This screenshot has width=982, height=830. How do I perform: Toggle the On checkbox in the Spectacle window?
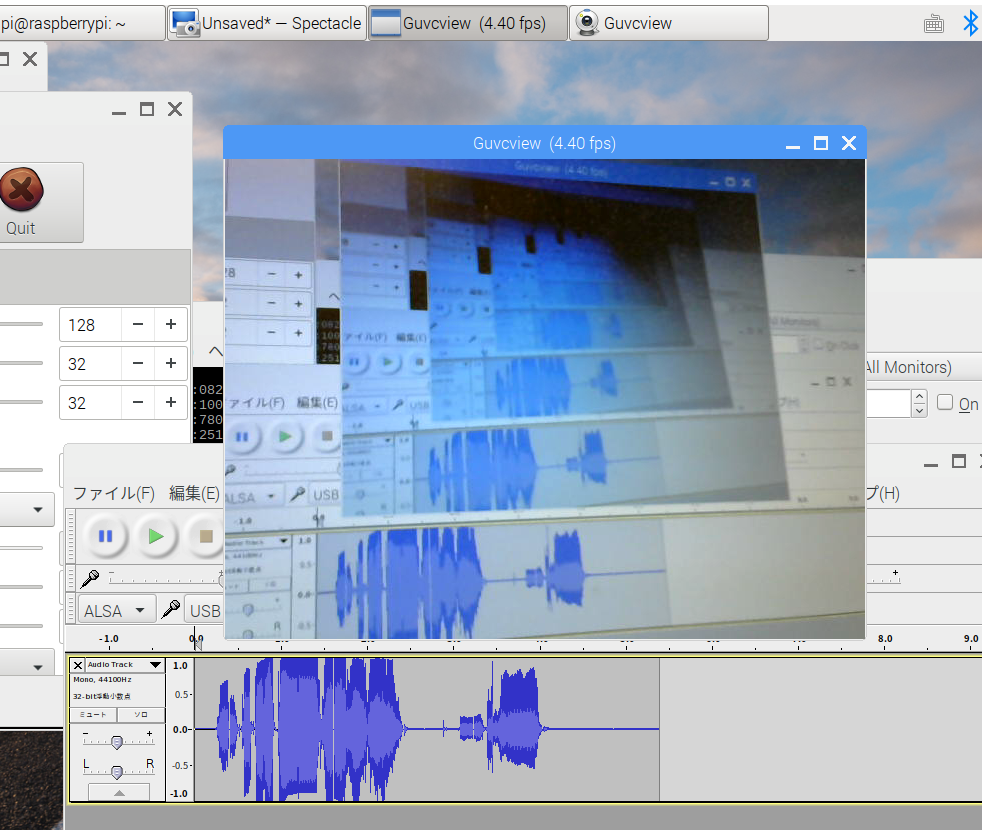click(944, 402)
